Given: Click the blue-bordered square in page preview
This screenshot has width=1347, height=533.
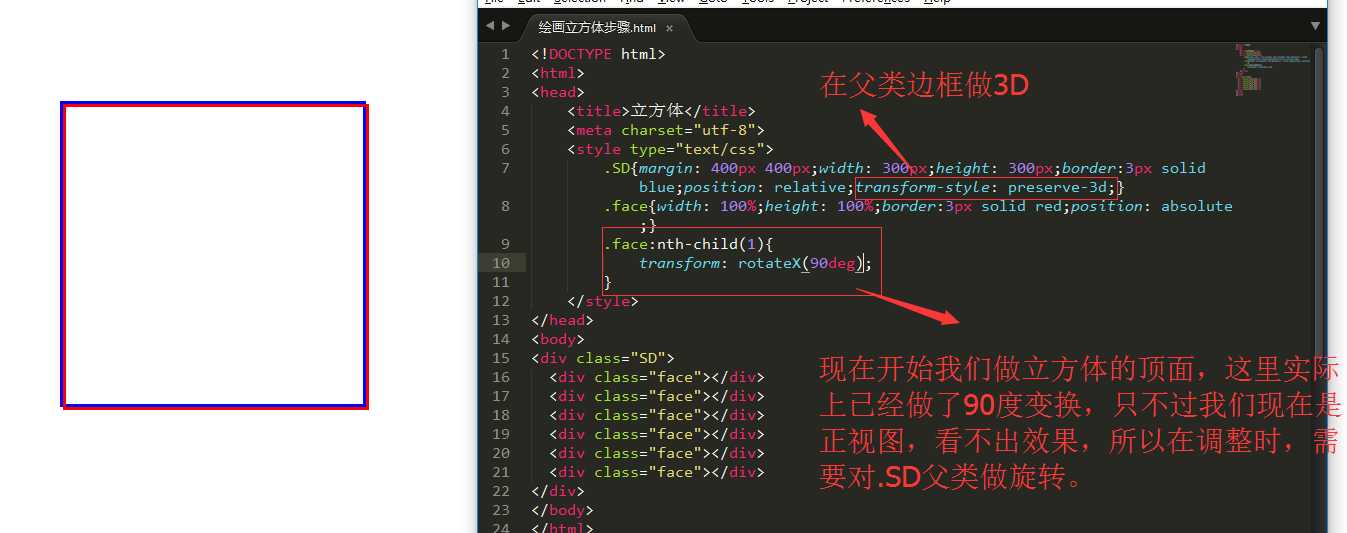Looking at the screenshot, I should tap(214, 254).
